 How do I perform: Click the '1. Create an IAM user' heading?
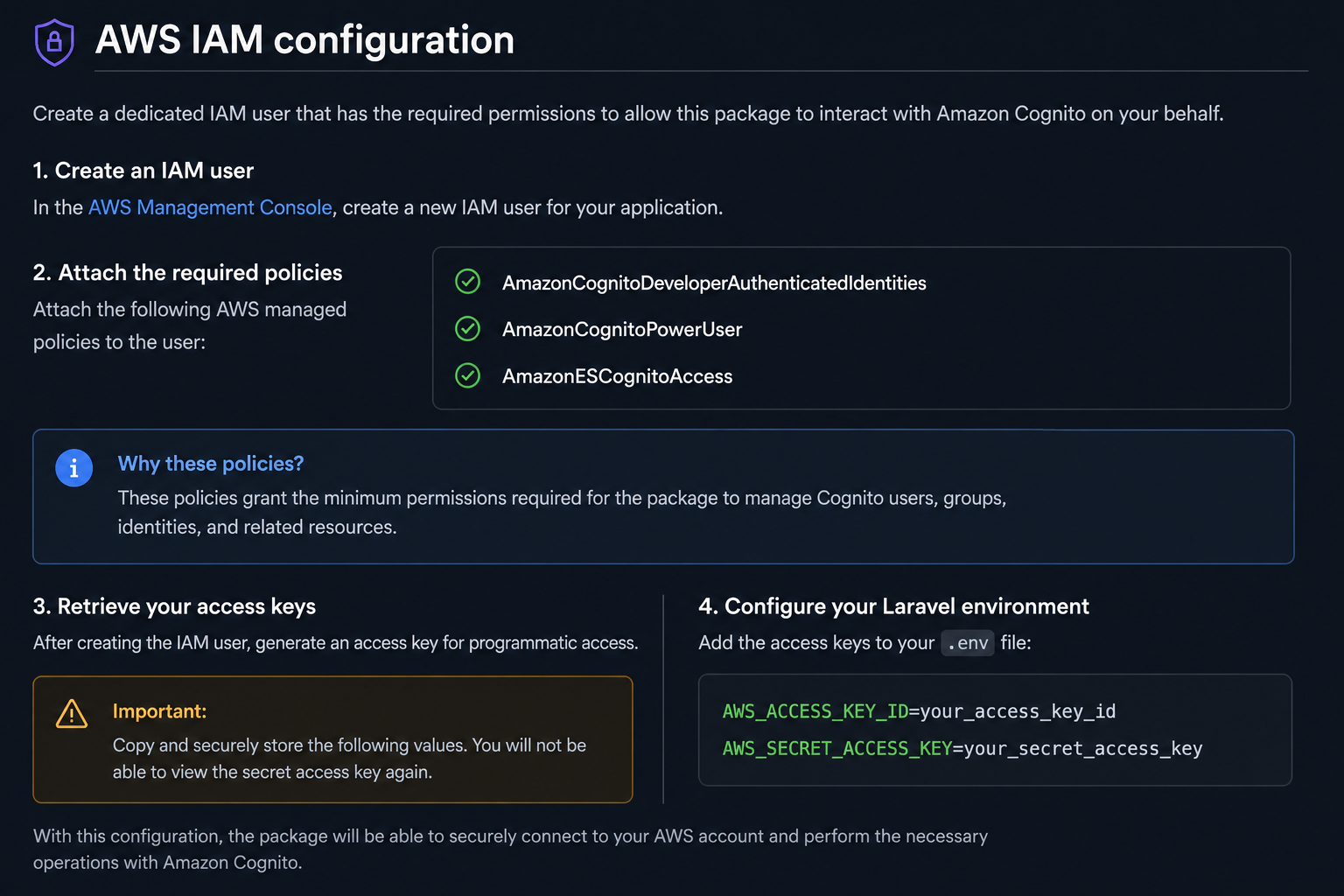click(143, 171)
